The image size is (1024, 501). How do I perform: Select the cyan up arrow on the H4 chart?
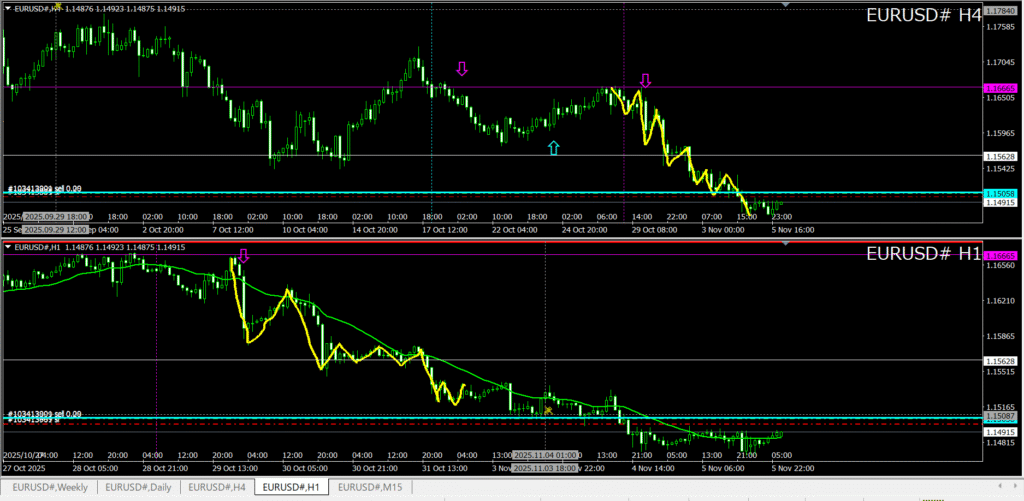pos(553,148)
